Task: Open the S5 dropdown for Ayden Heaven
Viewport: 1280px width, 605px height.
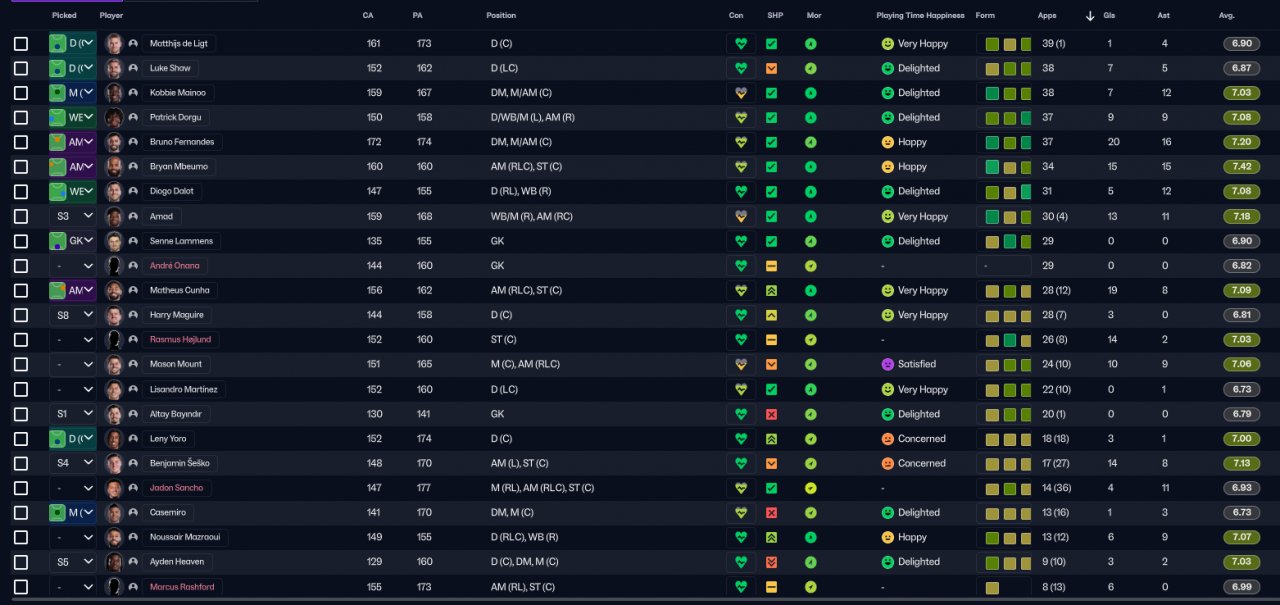Action: pos(73,562)
